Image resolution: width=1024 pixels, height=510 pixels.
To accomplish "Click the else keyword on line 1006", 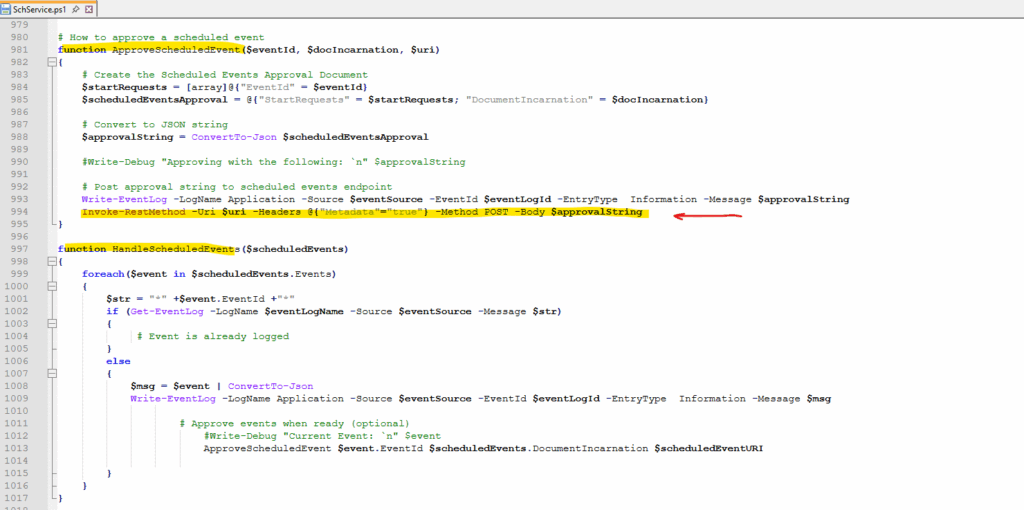I will tap(118, 361).
